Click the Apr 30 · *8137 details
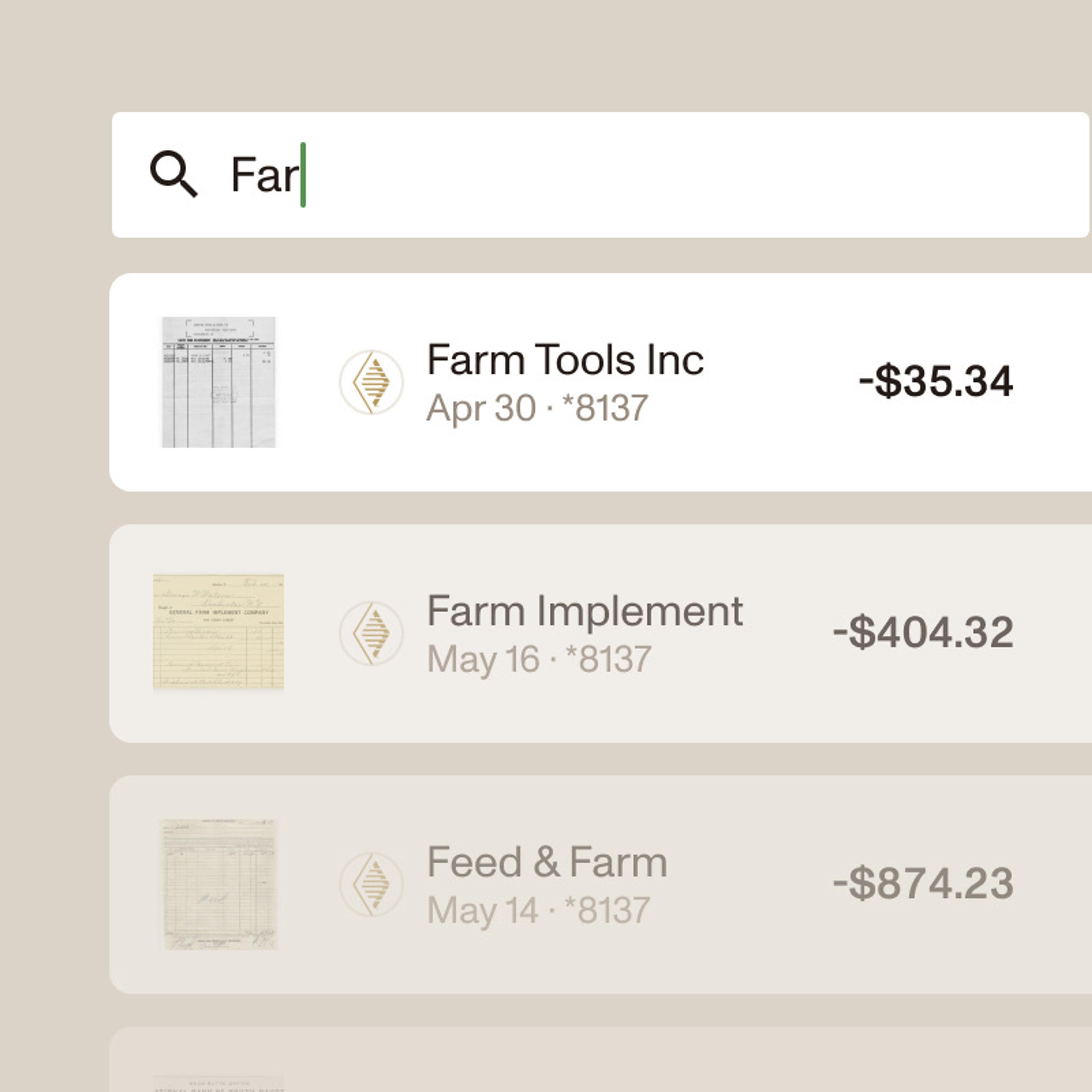This screenshot has width=1092, height=1092. (536, 408)
